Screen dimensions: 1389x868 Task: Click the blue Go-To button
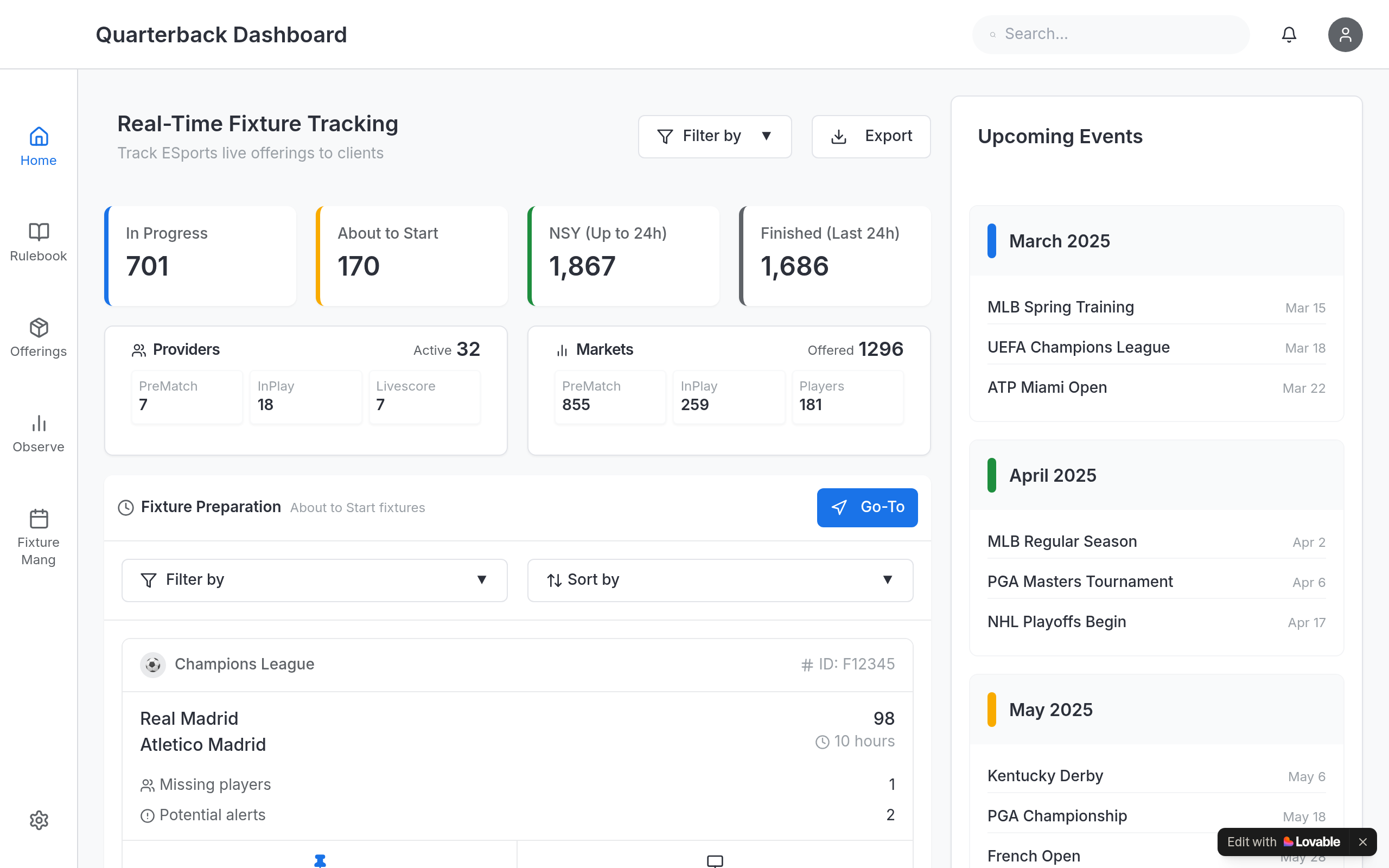[866, 507]
